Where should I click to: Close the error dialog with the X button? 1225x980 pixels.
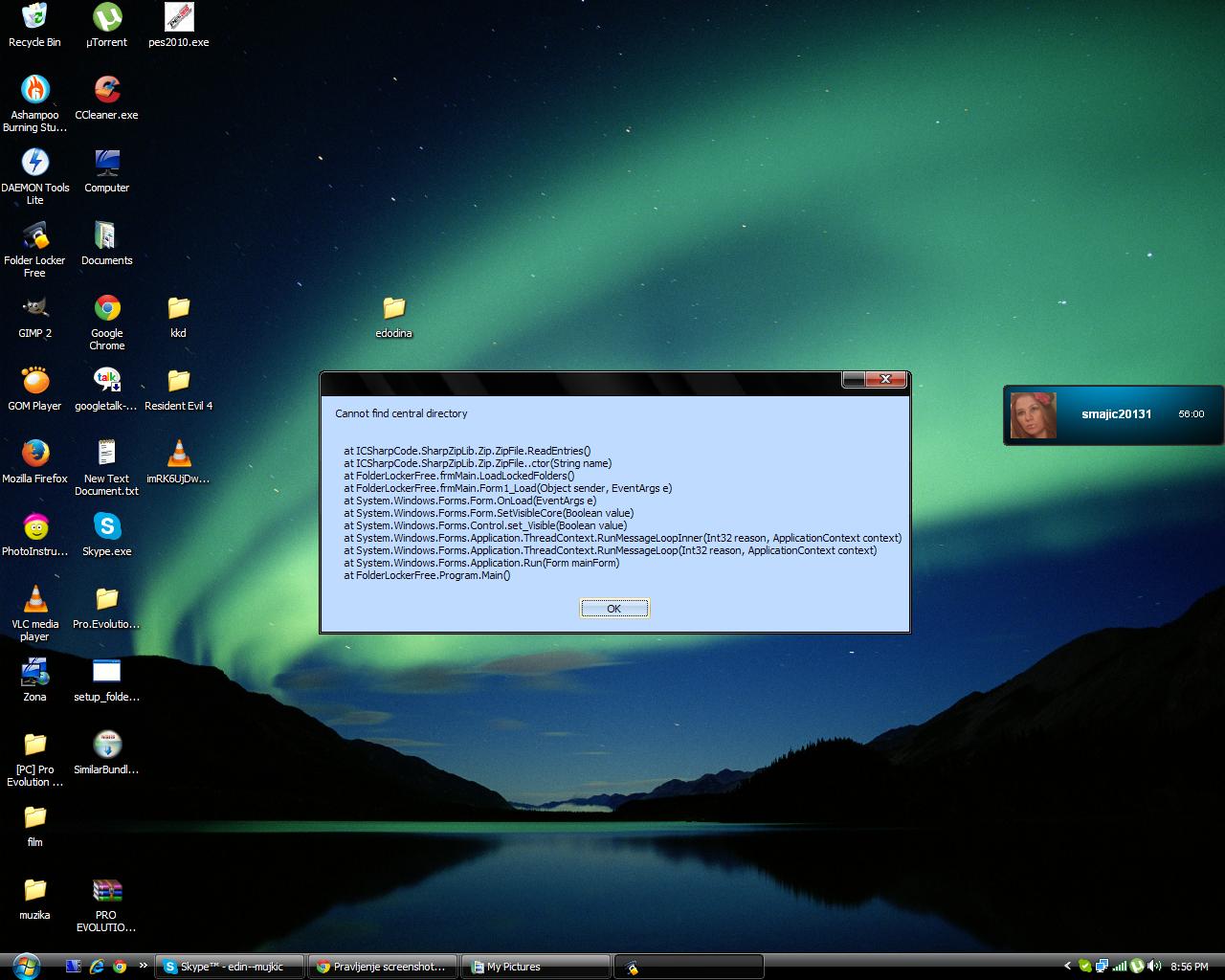point(885,379)
